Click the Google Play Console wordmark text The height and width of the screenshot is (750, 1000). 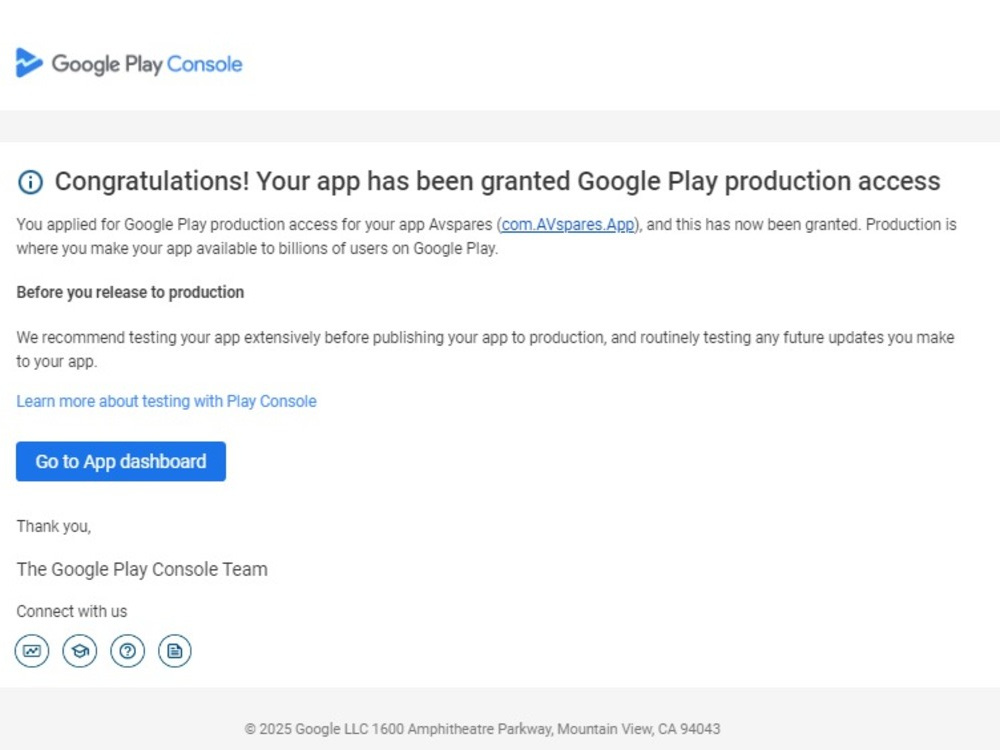click(x=147, y=64)
